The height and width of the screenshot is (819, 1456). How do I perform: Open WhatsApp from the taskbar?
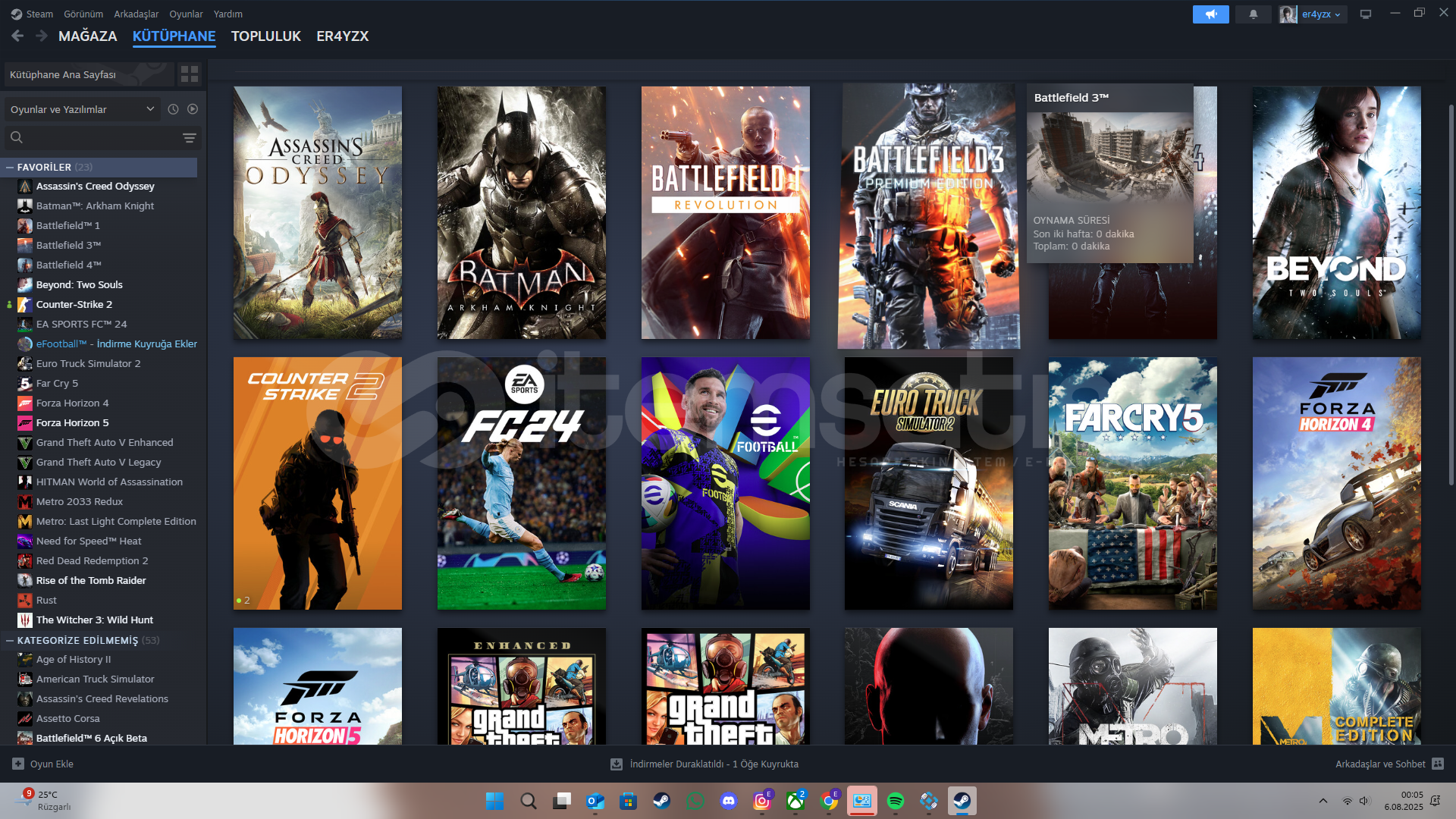pos(695,801)
